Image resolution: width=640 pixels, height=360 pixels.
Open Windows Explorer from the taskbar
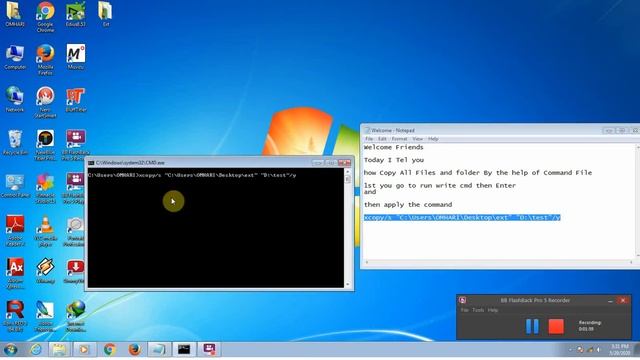tap(59, 350)
